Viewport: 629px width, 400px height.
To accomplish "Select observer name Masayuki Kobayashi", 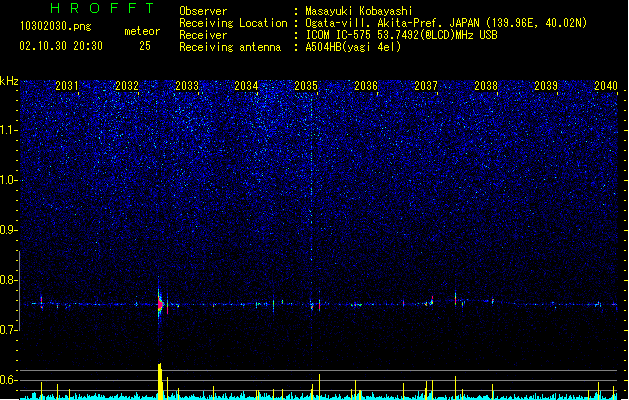I will 359,11.
